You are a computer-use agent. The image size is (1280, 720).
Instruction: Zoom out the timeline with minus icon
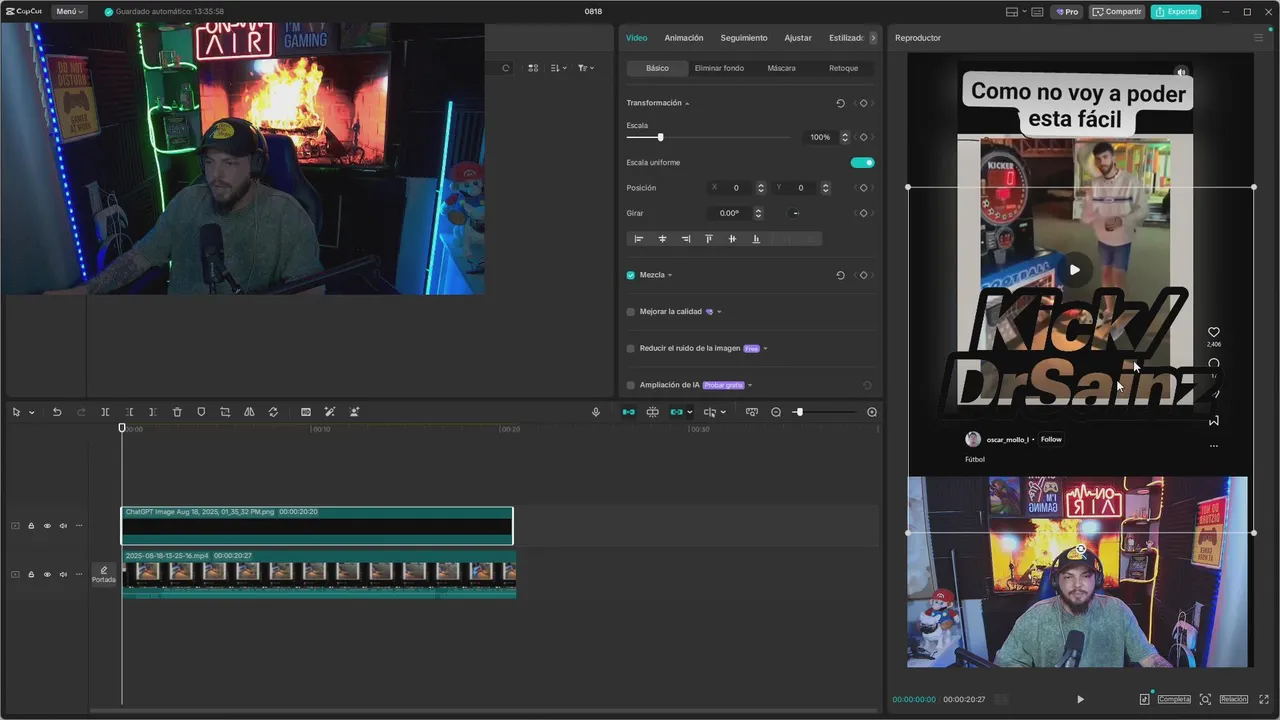pyautogui.click(x=776, y=412)
